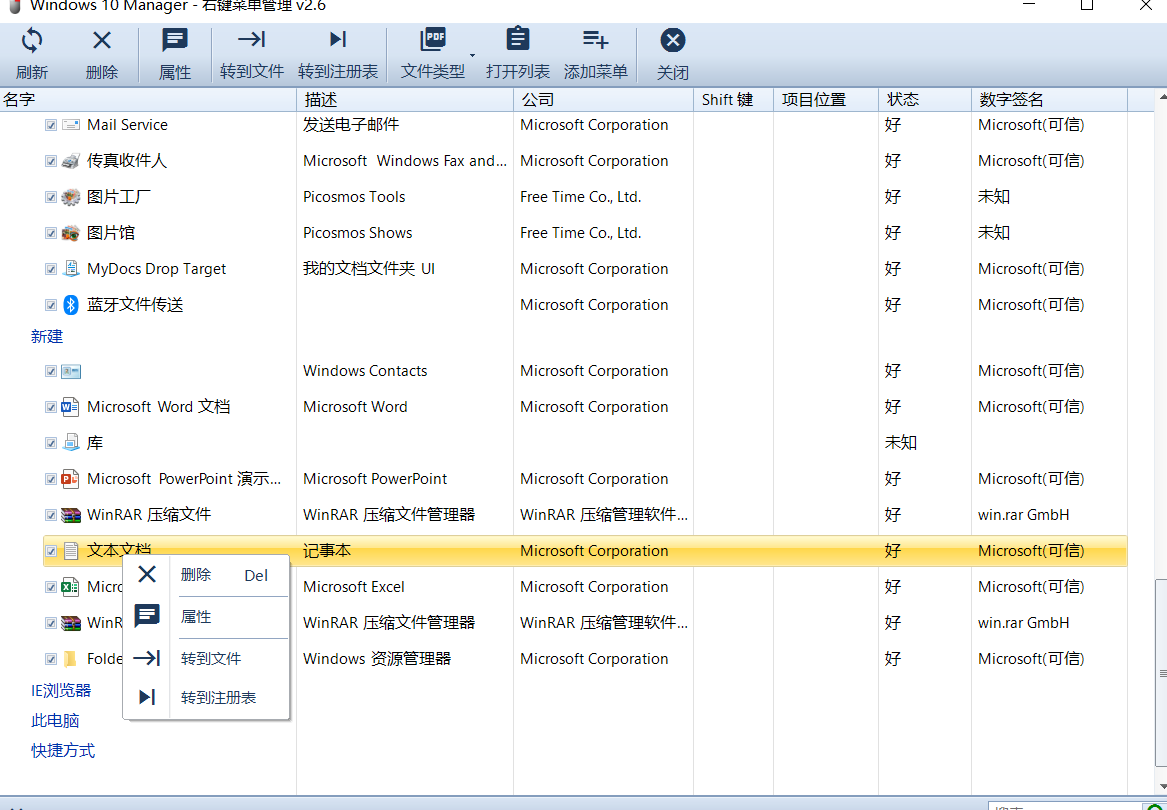Toggle the 蓝牙文件传送 checkbox
Image resolution: width=1167 pixels, height=810 pixels.
tap(51, 305)
